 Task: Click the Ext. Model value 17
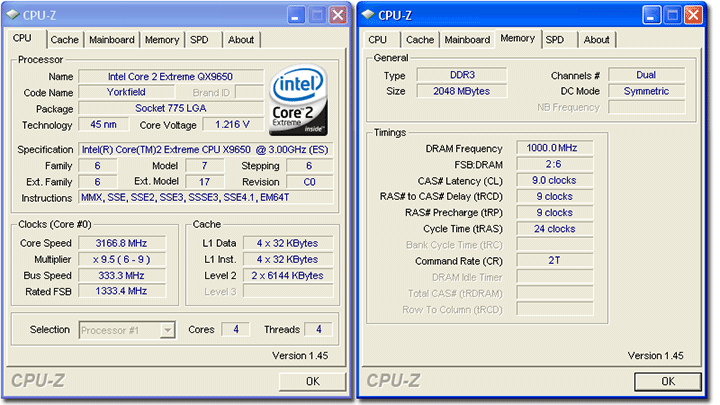click(204, 182)
